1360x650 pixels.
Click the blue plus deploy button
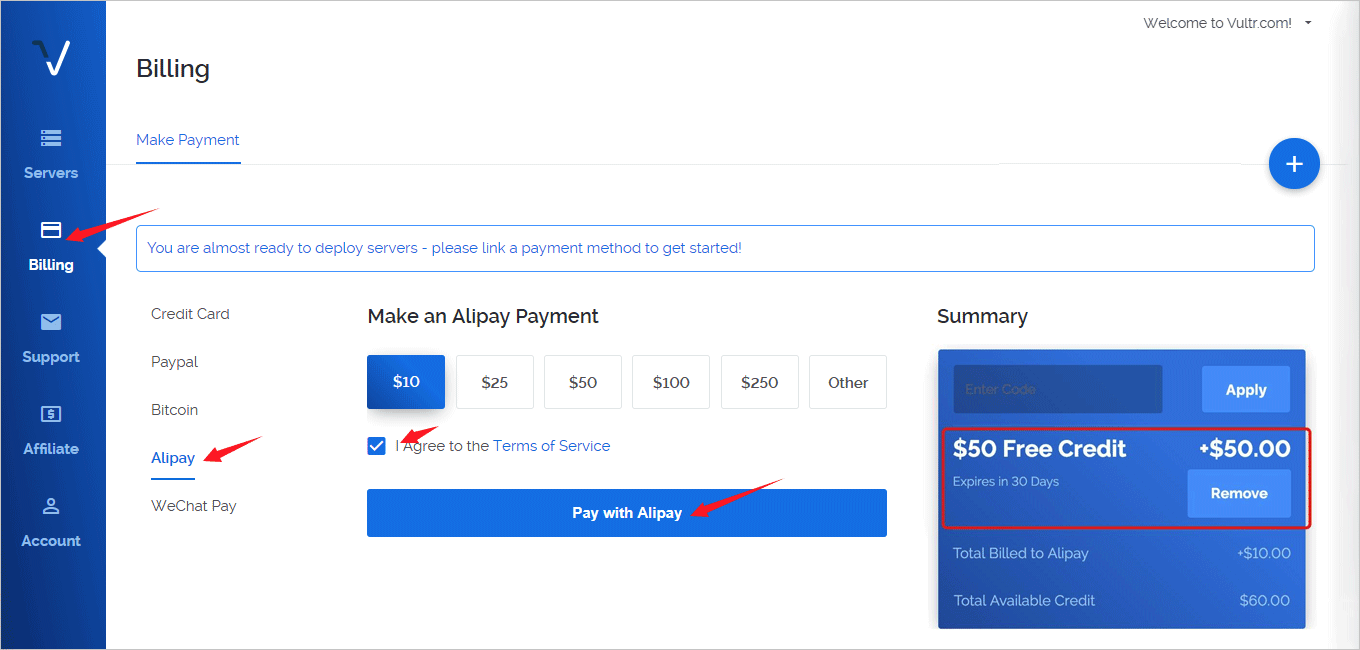pyautogui.click(x=1294, y=164)
